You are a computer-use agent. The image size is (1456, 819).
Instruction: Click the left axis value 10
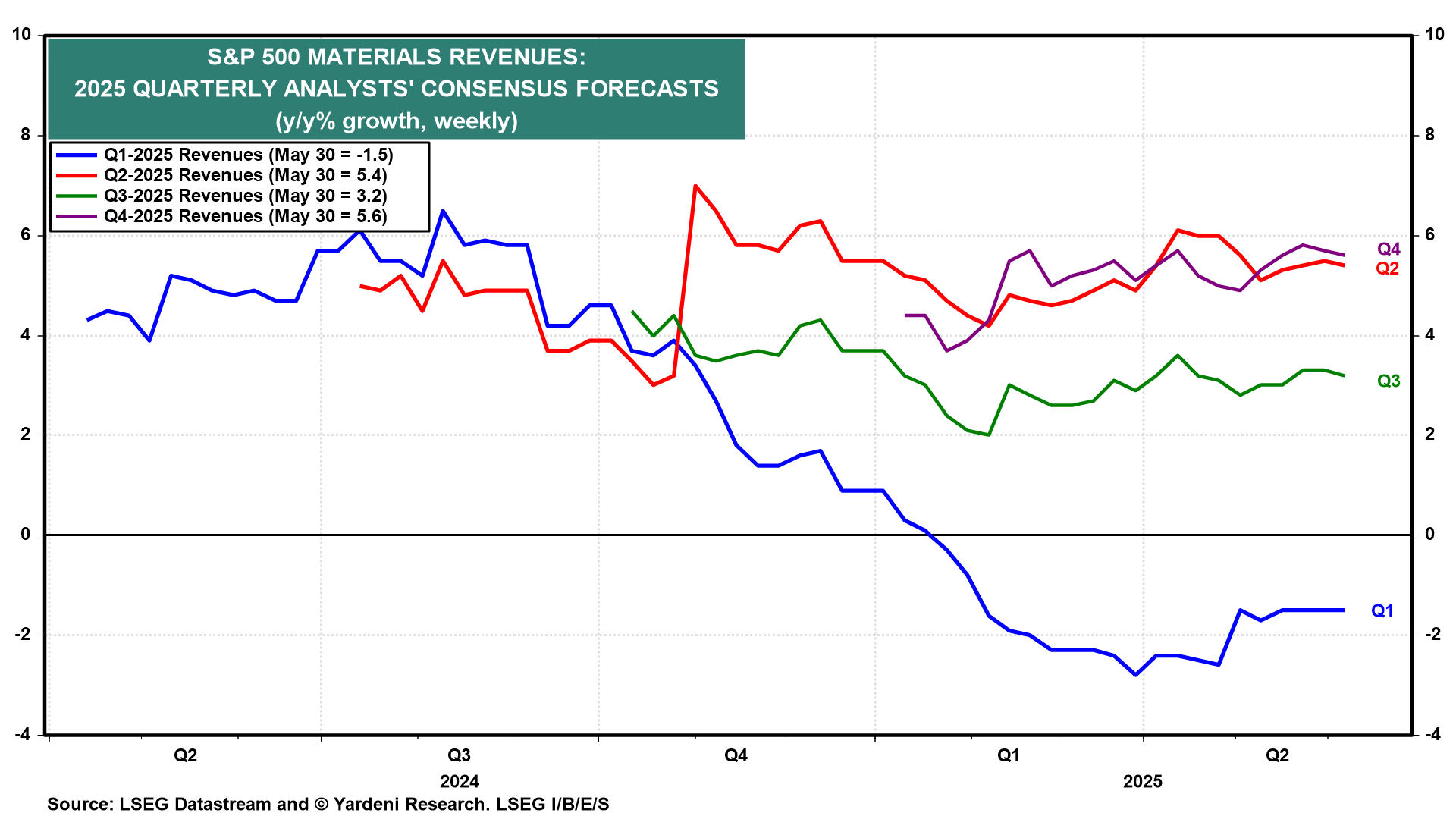tap(22, 35)
